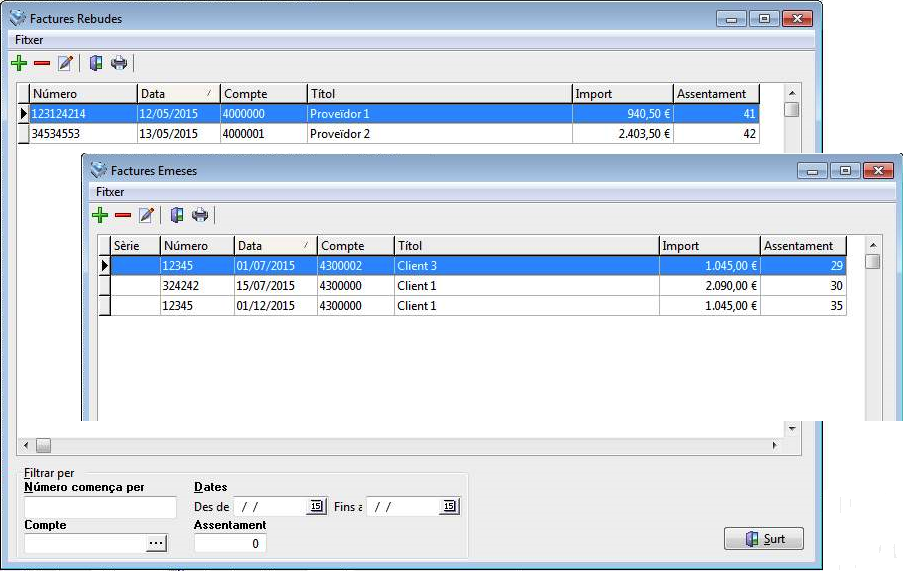
Task: Click scroll down arrow in Factures Rebudes grid
Action: point(792,428)
